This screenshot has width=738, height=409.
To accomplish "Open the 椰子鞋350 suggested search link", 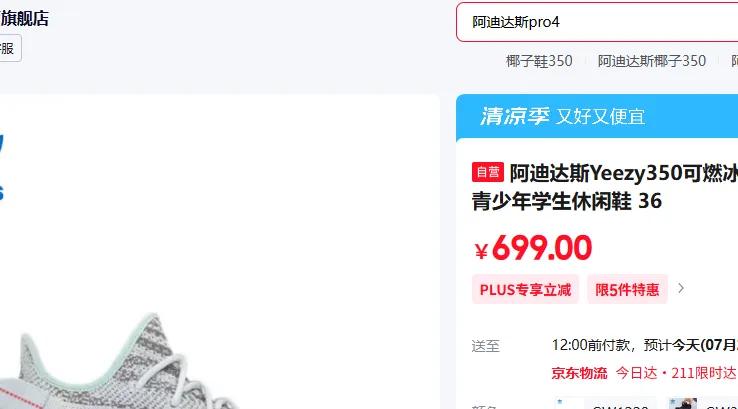I will click(539, 61).
